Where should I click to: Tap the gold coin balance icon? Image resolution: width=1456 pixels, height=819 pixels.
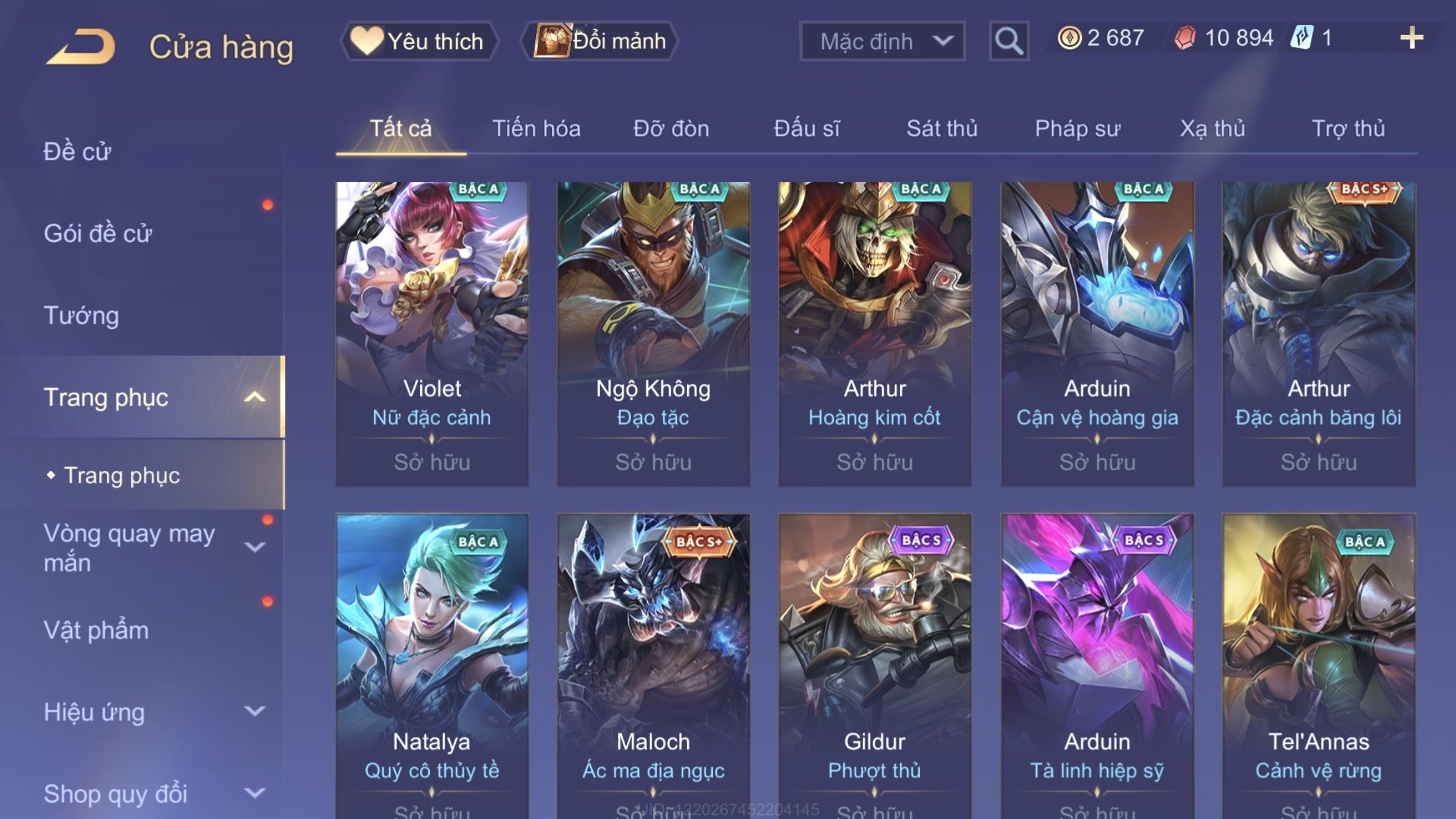click(x=1069, y=38)
